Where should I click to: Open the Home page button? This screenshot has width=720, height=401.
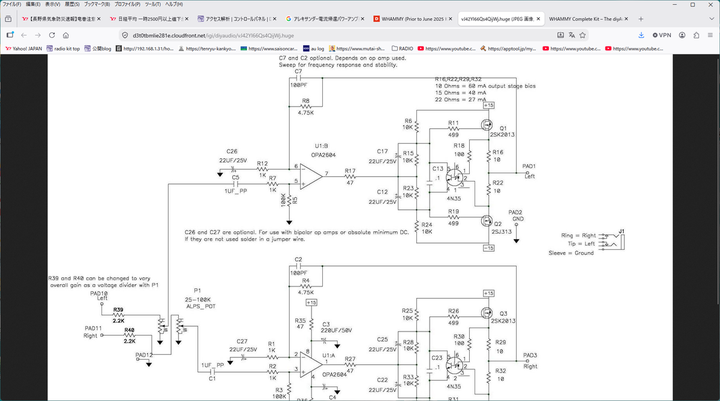[66, 35]
